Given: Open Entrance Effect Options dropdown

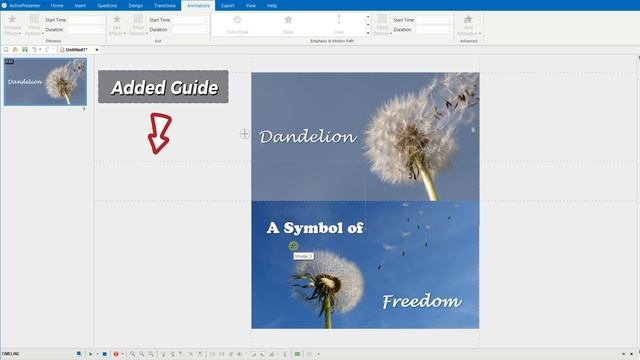Looking at the screenshot, I should pos(34,25).
